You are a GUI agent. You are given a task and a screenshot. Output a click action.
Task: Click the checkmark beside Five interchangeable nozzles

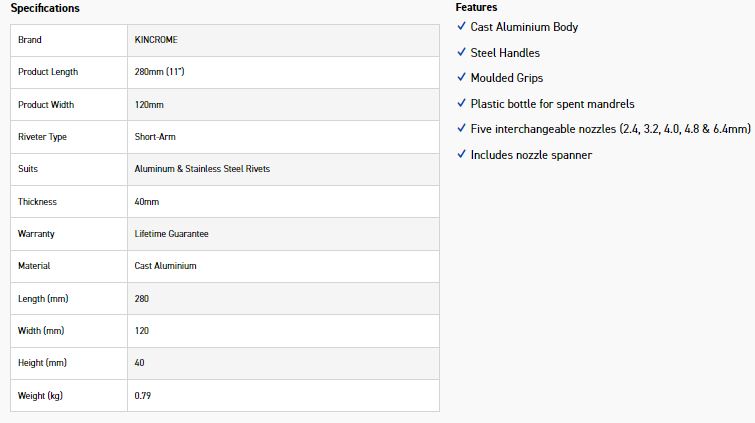point(461,128)
